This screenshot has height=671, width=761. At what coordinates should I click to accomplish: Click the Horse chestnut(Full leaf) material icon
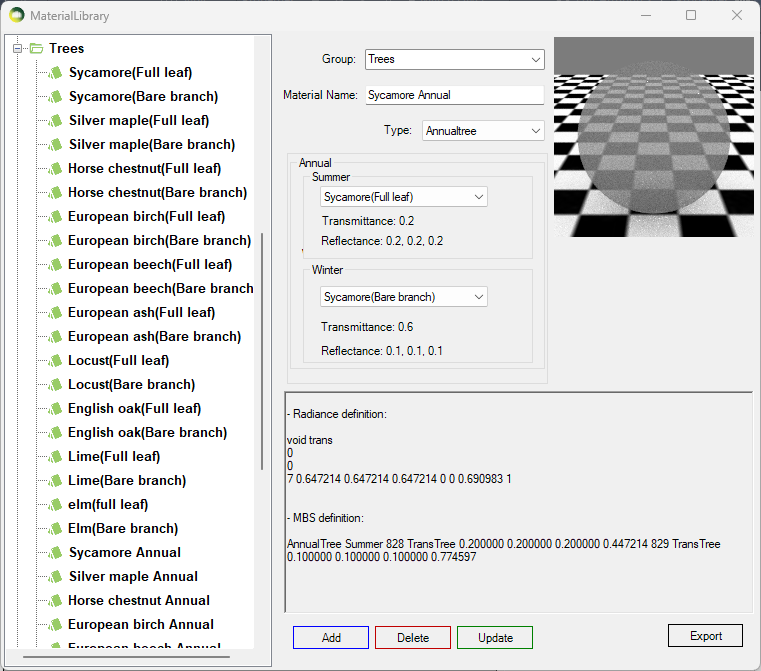[56, 168]
